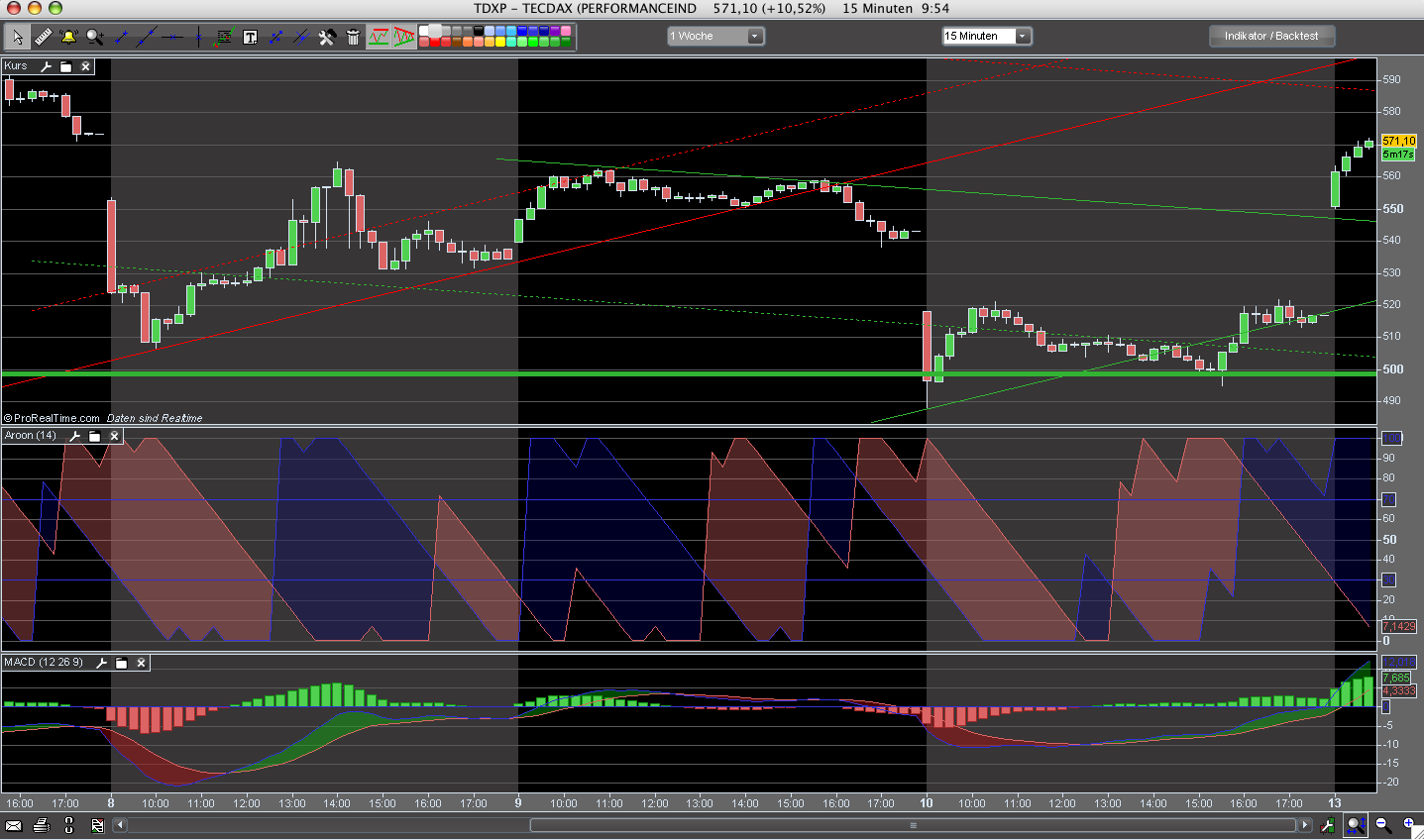Open the hammer and wrench tools icon
This screenshot has width=1424, height=840.
tap(327, 38)
